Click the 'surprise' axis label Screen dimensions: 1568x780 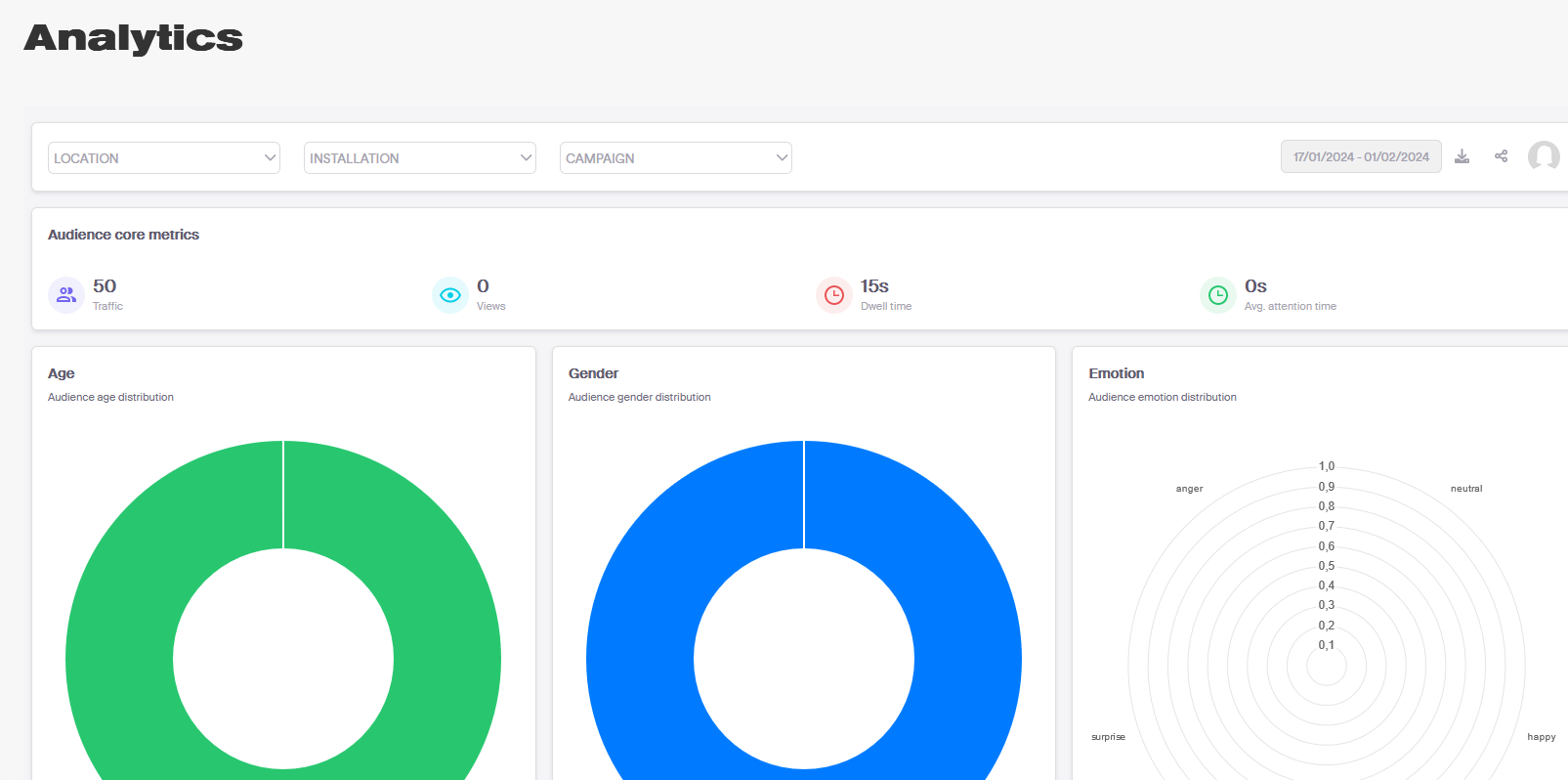tap(1108, 737)
